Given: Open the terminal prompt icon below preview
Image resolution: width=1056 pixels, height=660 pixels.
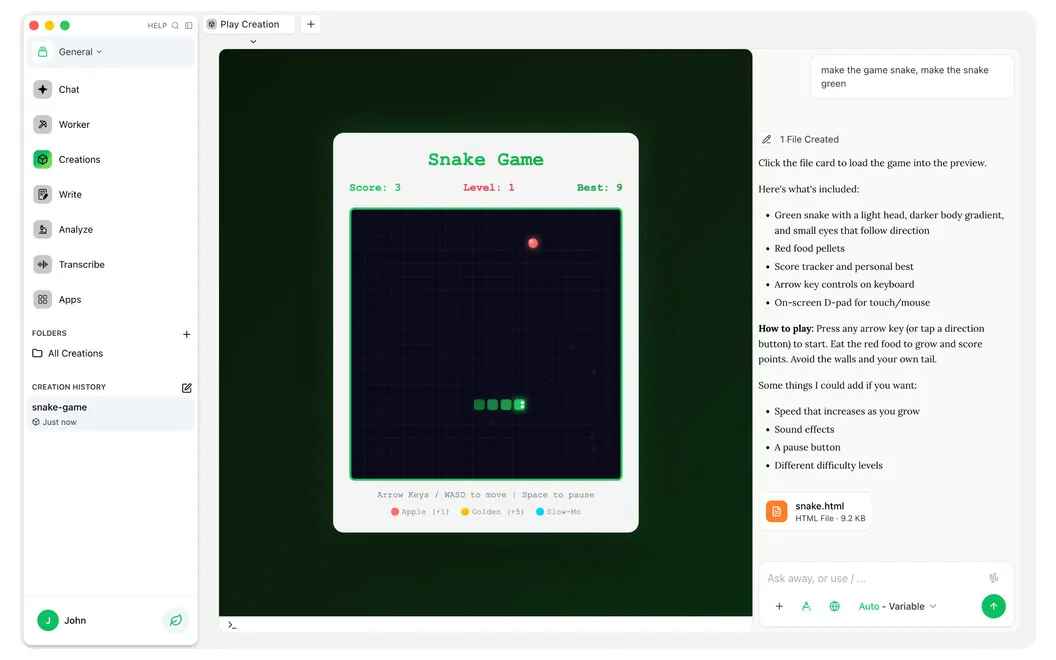Looking at the screenshot, I should 232,625.
